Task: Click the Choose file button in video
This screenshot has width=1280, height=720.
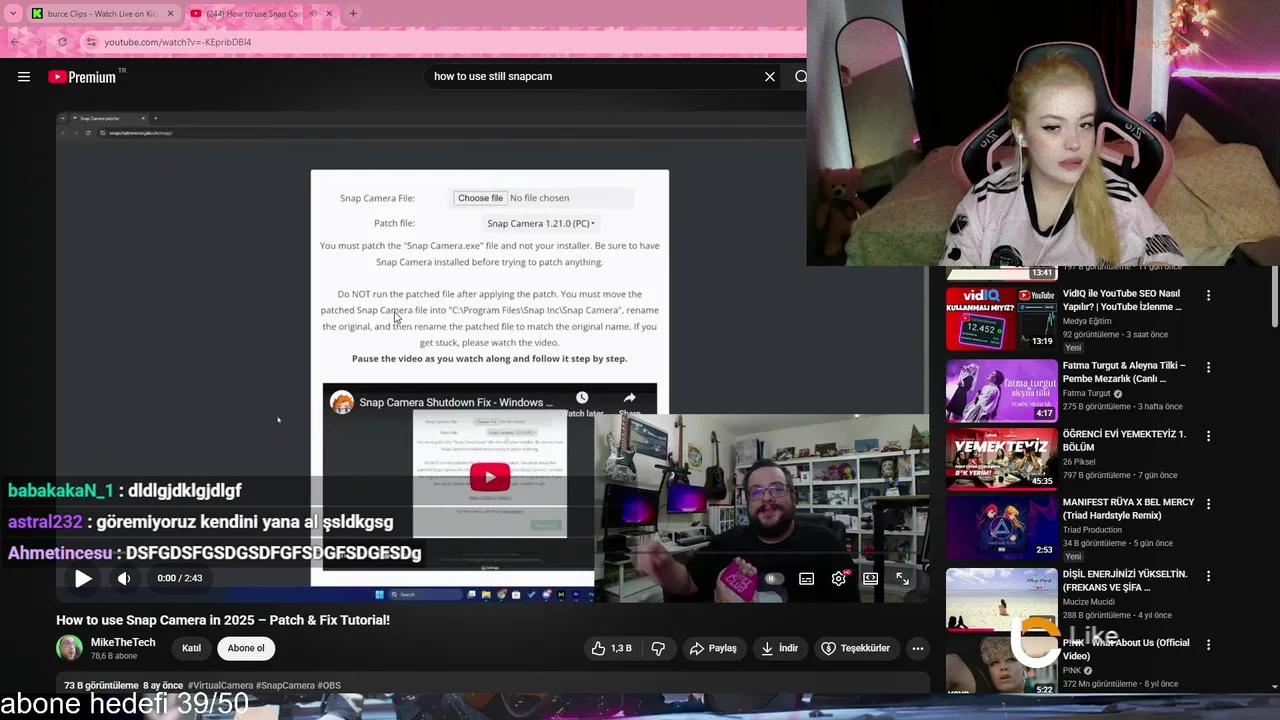Action: point(480,198)
